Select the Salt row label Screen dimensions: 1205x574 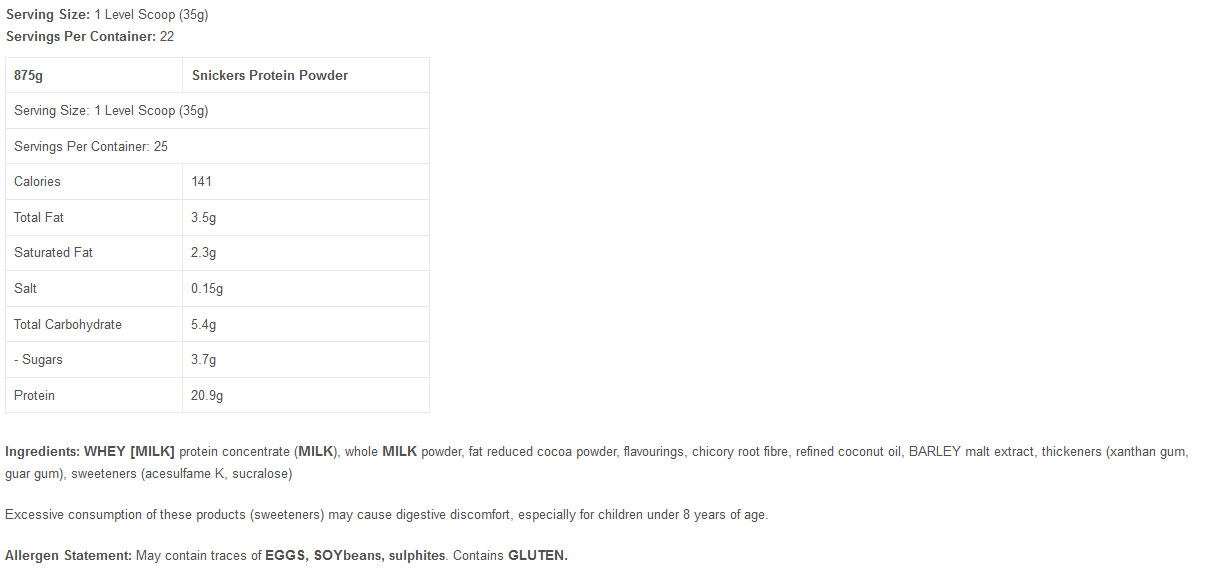coord(26,288)
